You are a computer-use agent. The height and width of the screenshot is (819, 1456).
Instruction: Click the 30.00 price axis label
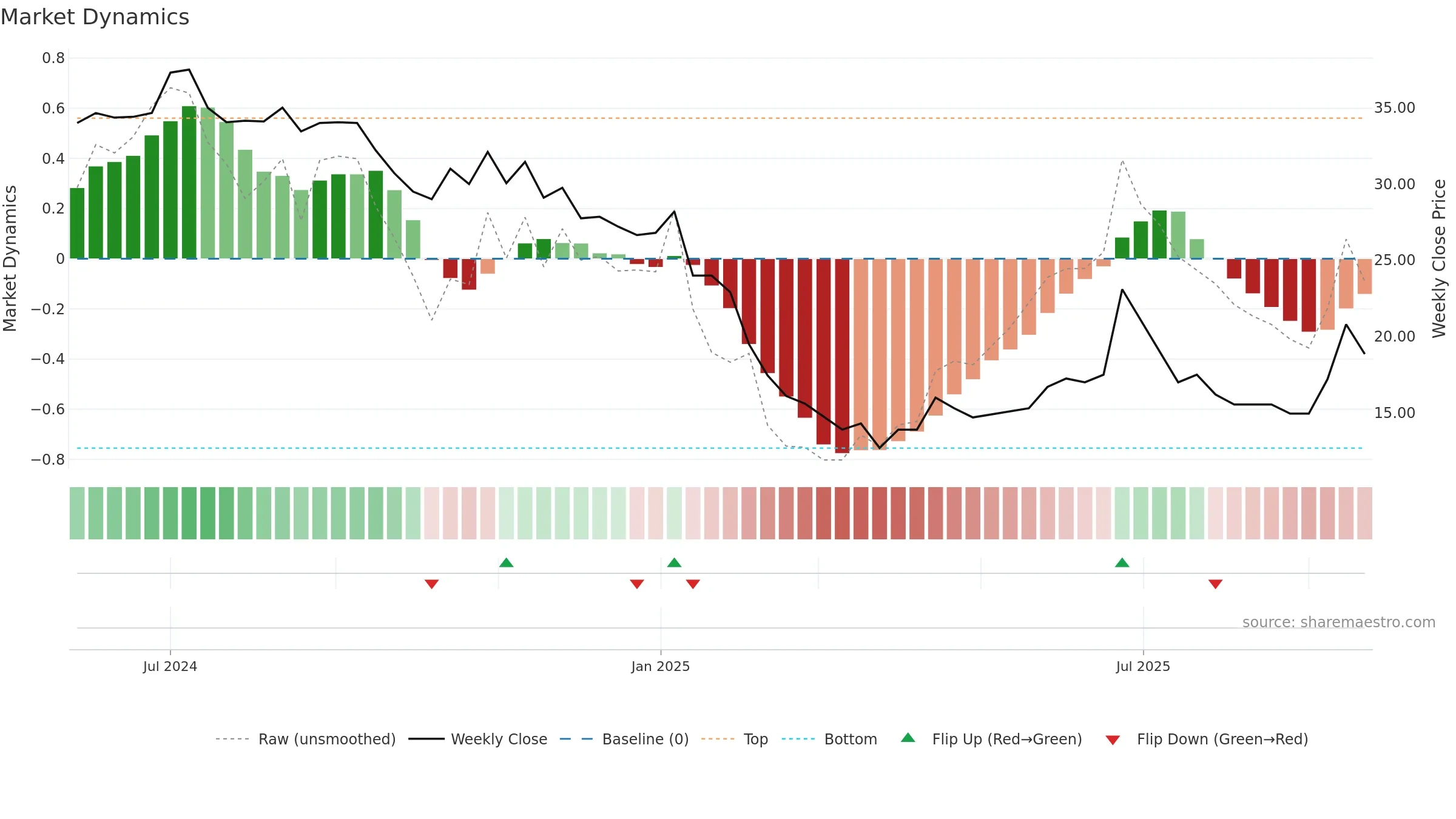point(1395,184)
